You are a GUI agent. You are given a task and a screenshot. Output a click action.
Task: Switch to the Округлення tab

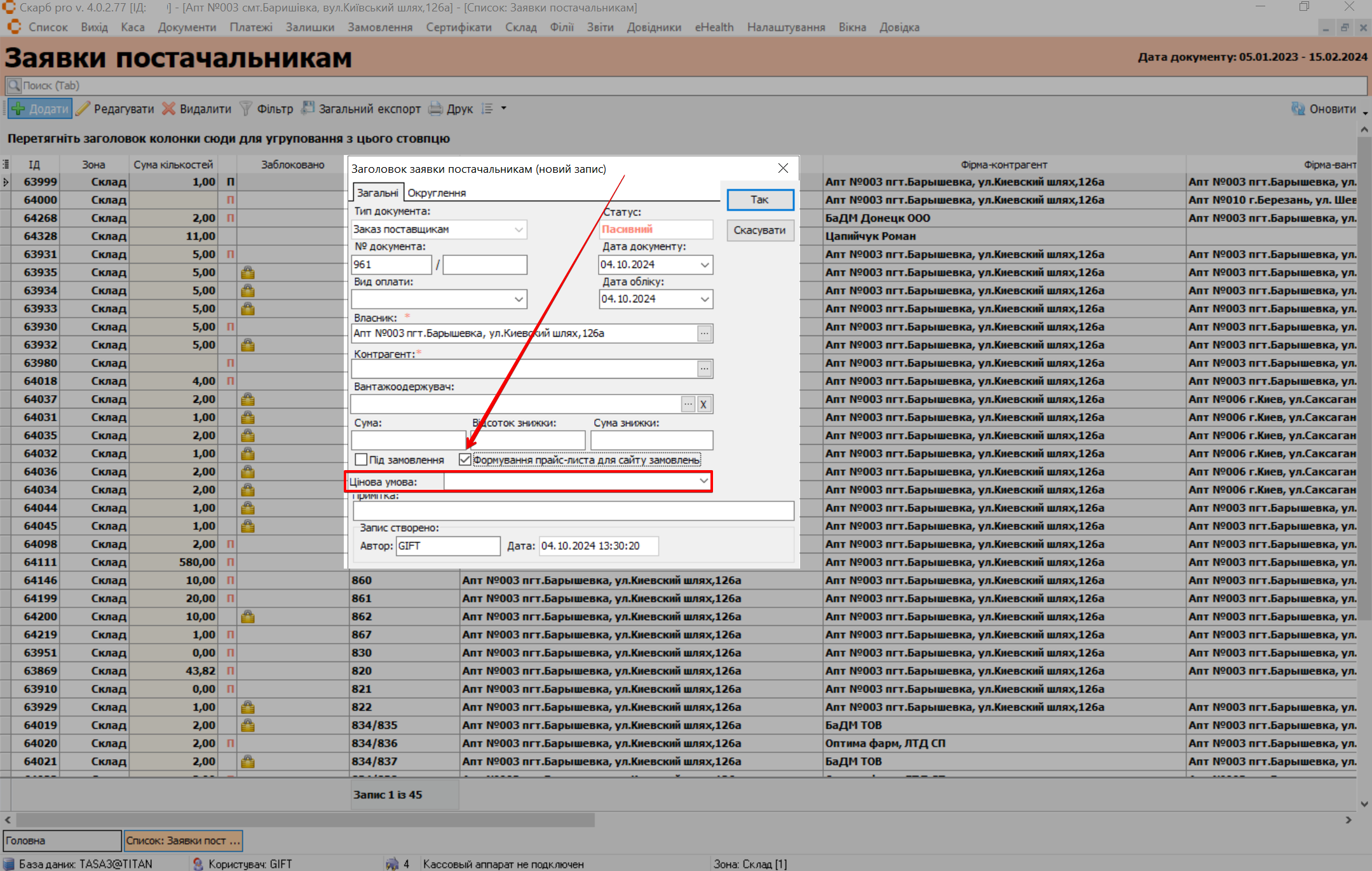pyautogui.click(x=437, y=192)
